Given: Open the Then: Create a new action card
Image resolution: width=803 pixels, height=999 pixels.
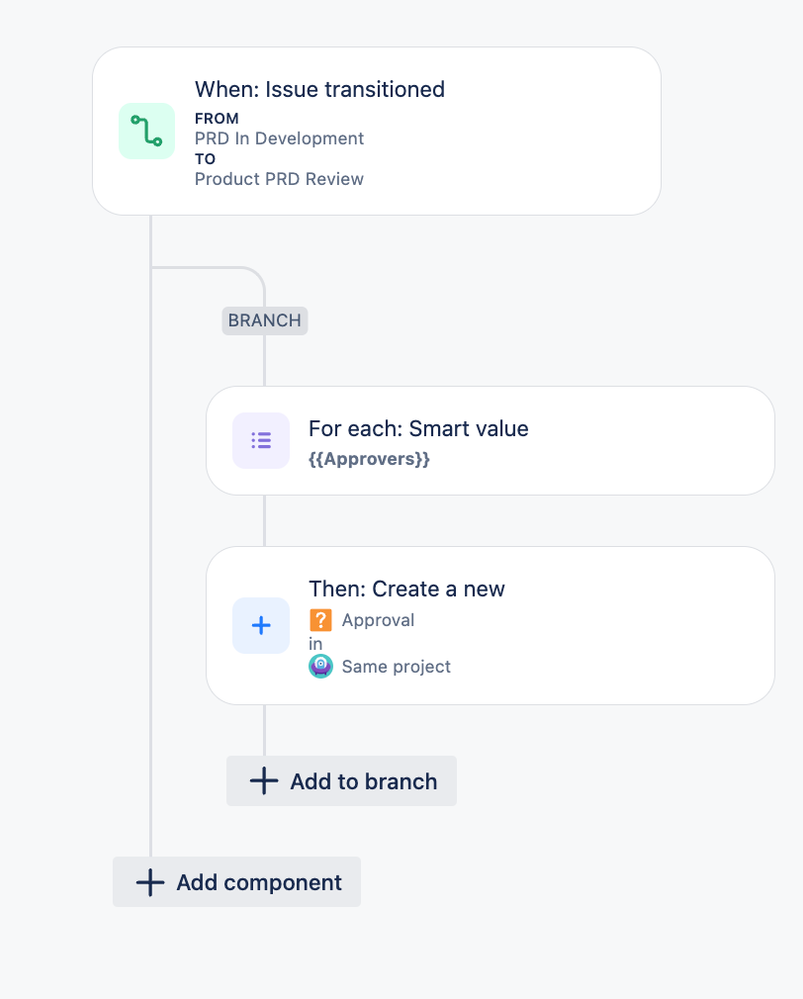Looking at the screenshot, I should [x=491, y=626].
